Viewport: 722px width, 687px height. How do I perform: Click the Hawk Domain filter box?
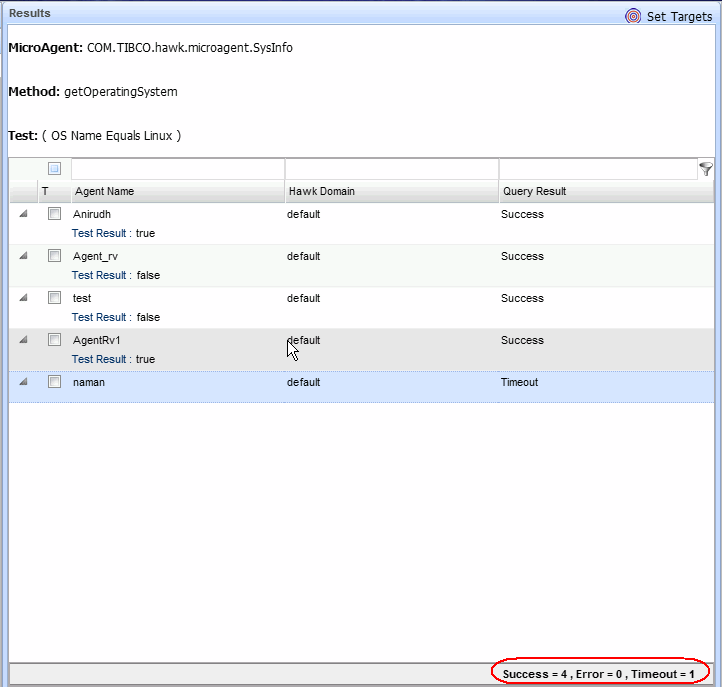coord(391,169)
